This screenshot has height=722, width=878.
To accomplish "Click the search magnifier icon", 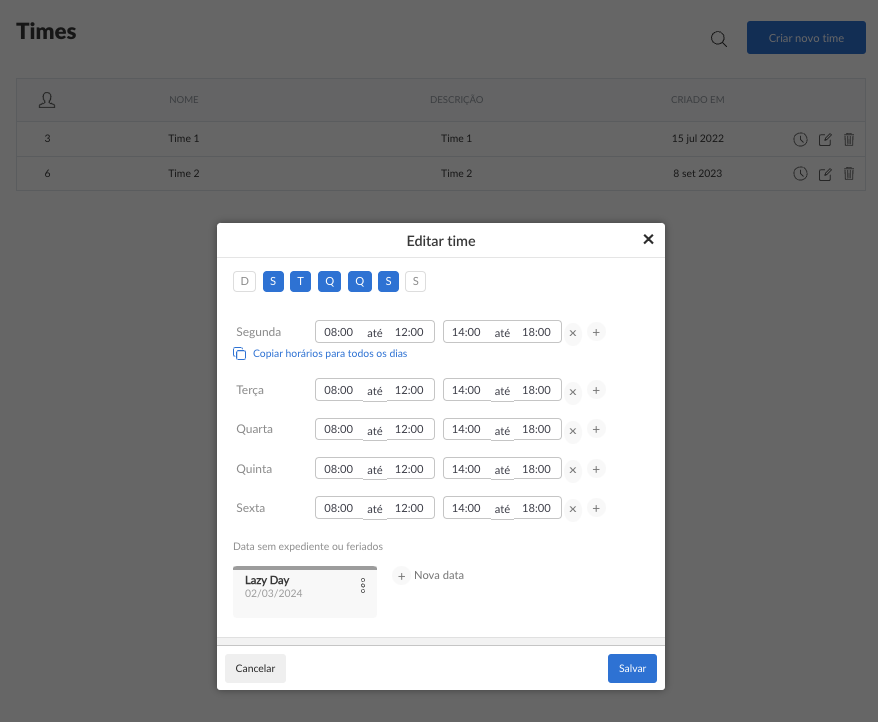I will point(718,39).
